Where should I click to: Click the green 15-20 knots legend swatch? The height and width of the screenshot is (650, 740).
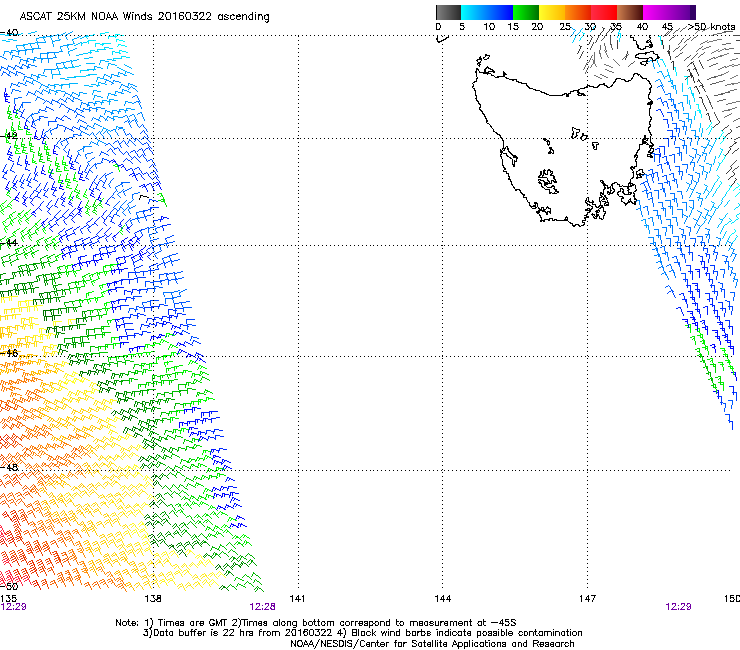pyautogui.click(x=526, y=12)
